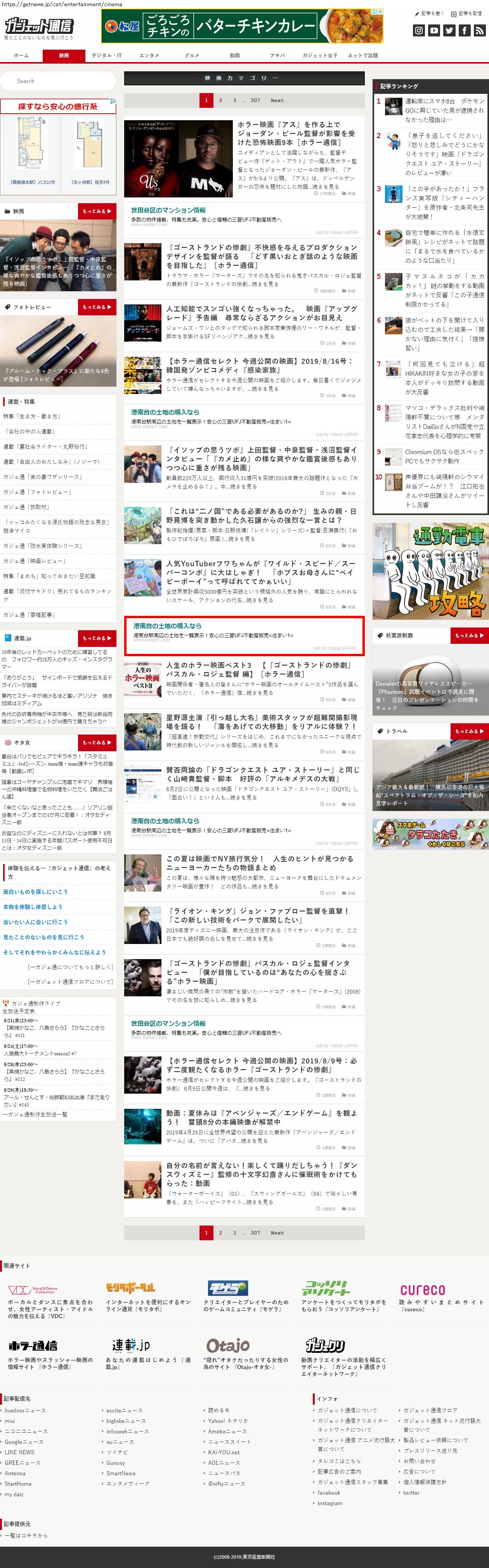Select the ネットで話題 nav tab
Image resolution: width=489 pixels, height=1568 pixels.
(362, 55)
